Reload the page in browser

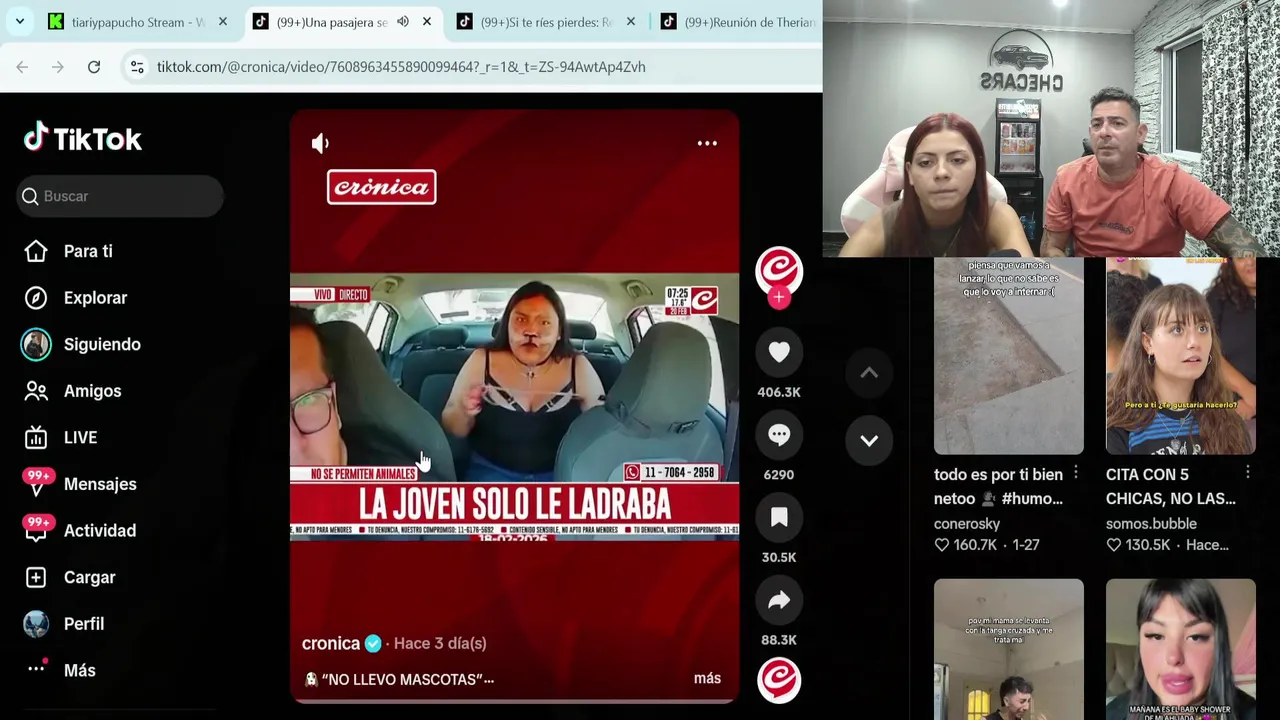[94, 67]
